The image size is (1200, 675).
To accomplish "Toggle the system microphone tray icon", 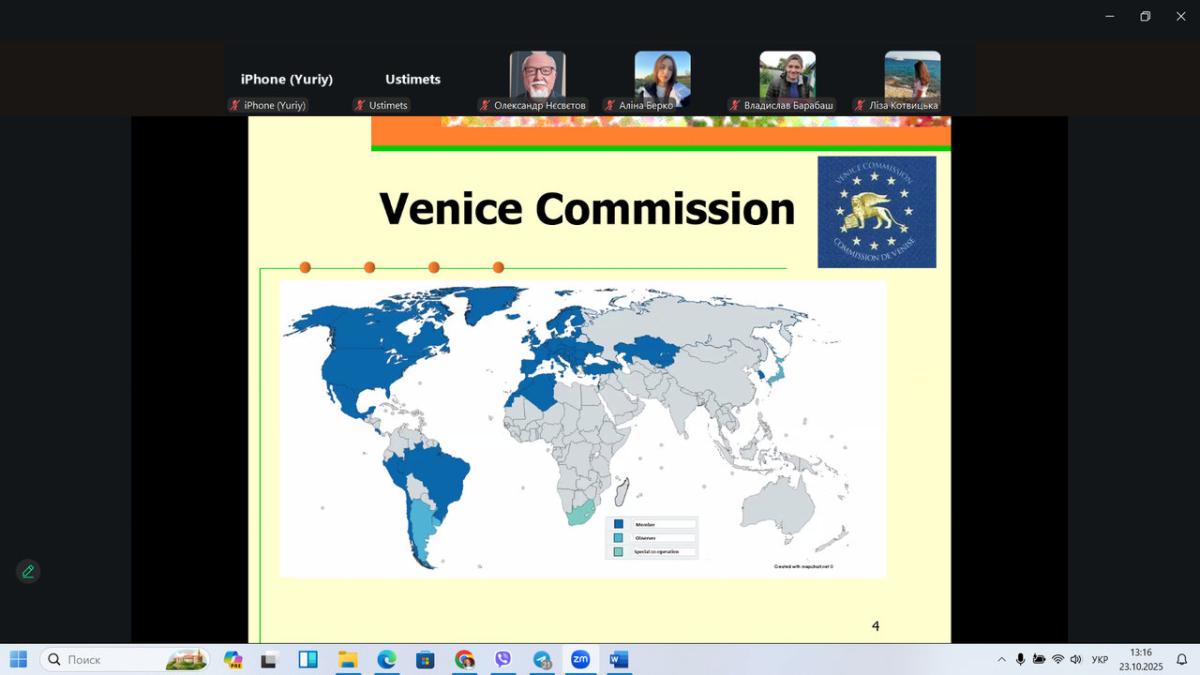I will [1020, 659].
